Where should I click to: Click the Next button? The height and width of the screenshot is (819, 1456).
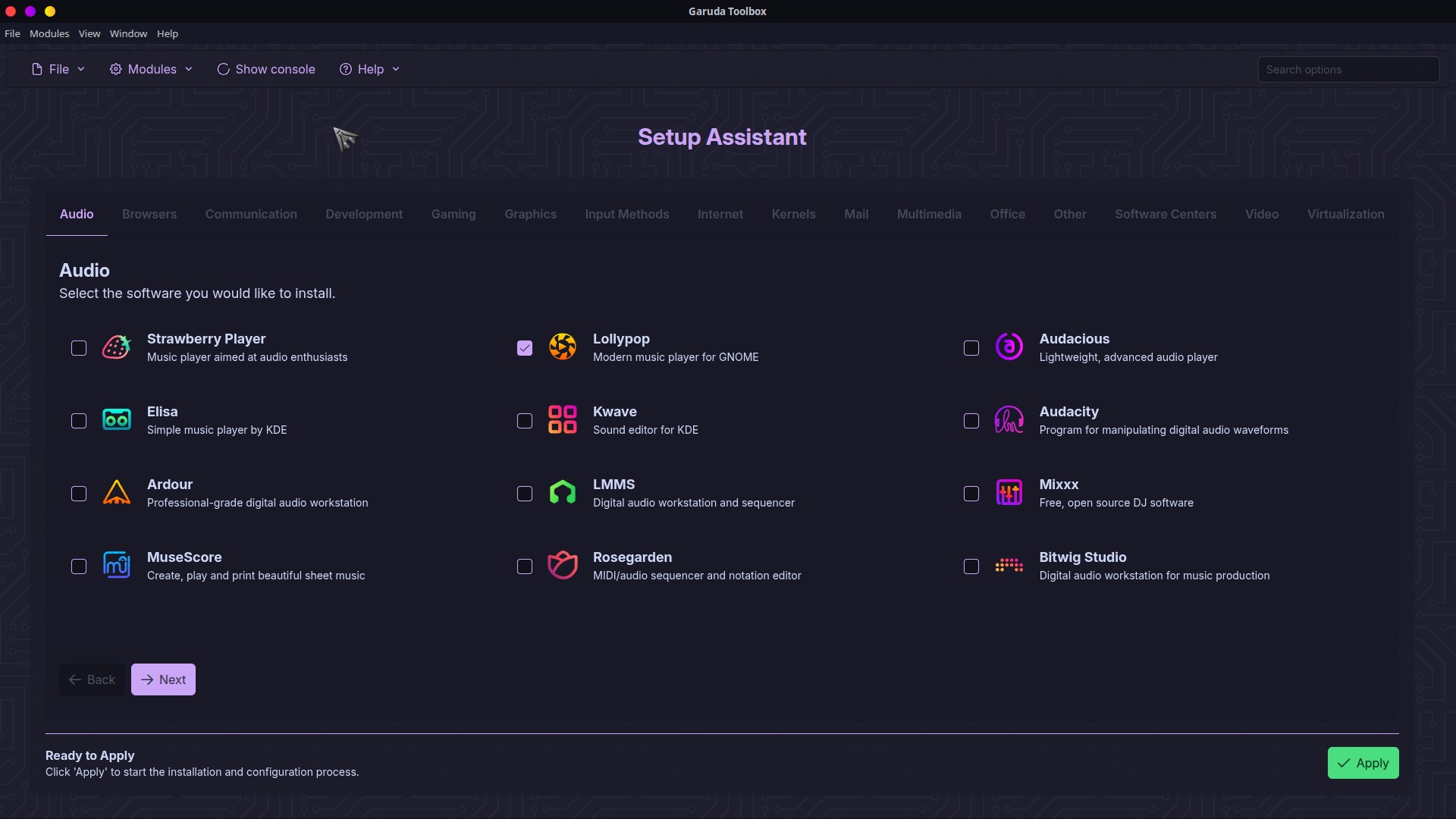coord(163,679)
